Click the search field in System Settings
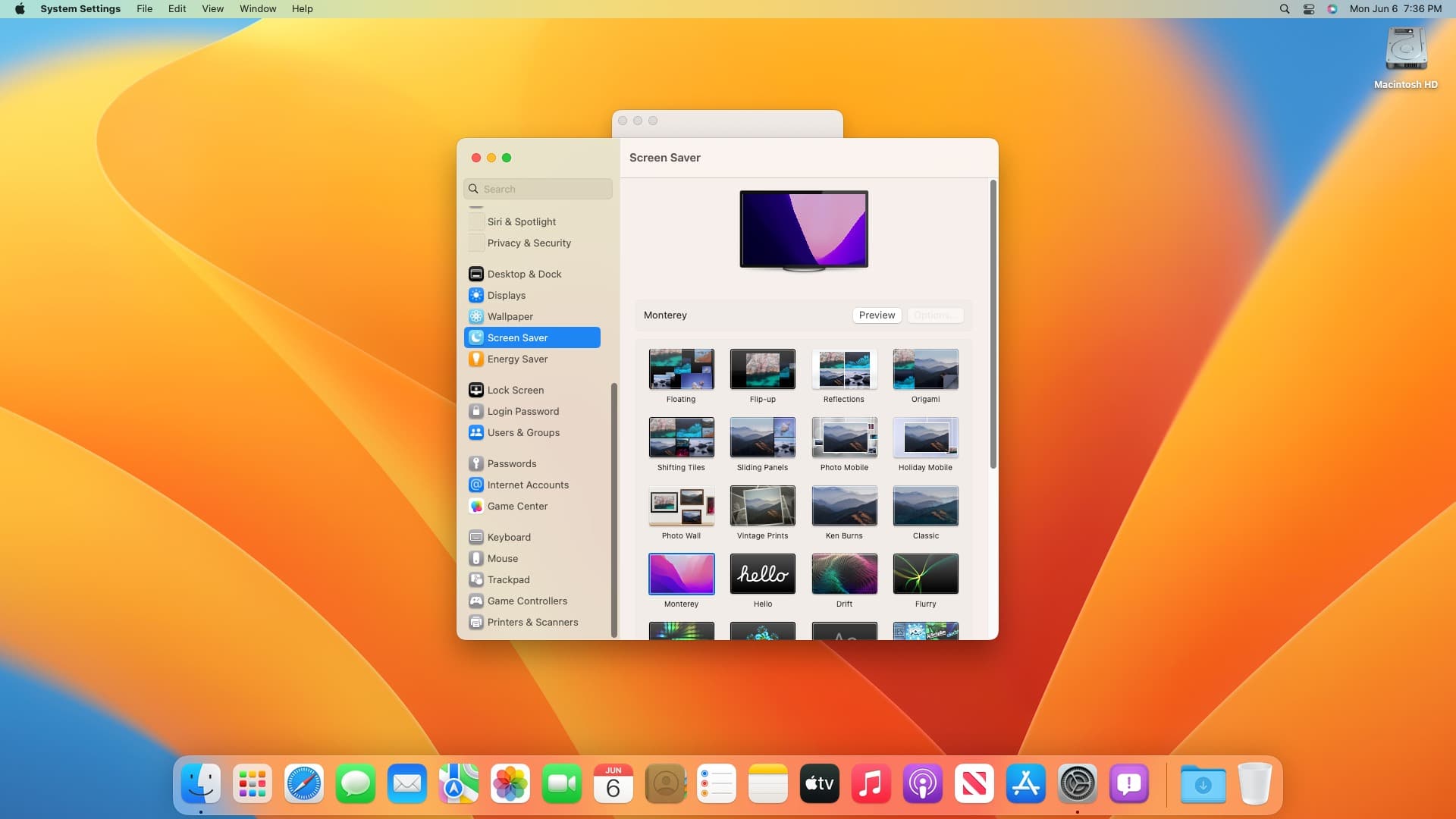The width and height of the screenshot is (1456, 819). 538,189
